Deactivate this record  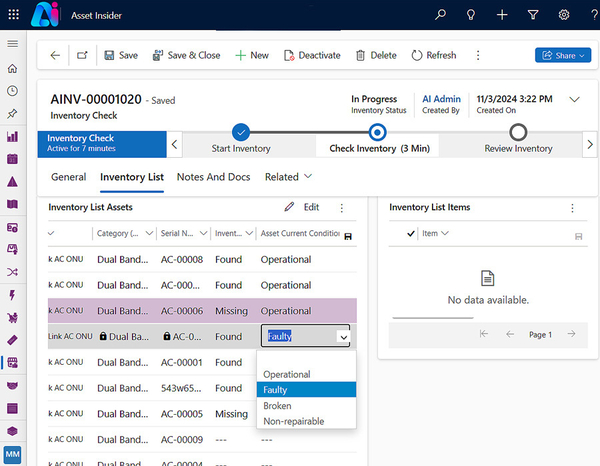click(312, 55)
